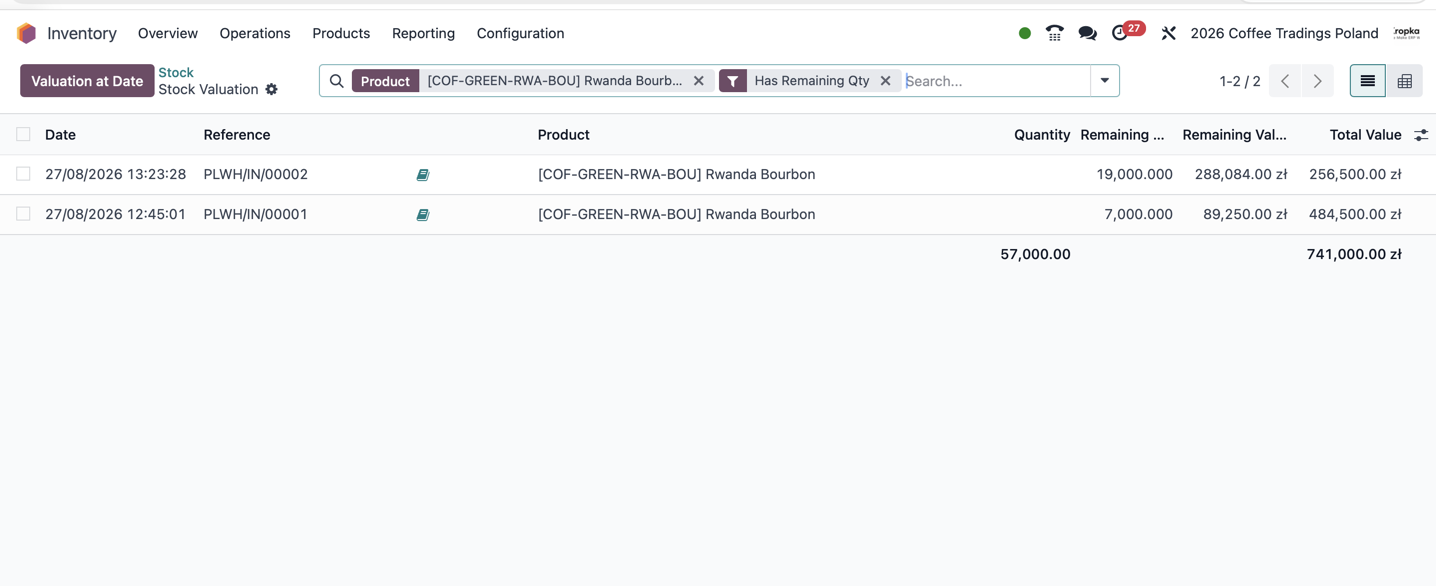Click the 1-2 / 2 pager counter
The image size is (1437, 586).
(x=1240, y=81)
